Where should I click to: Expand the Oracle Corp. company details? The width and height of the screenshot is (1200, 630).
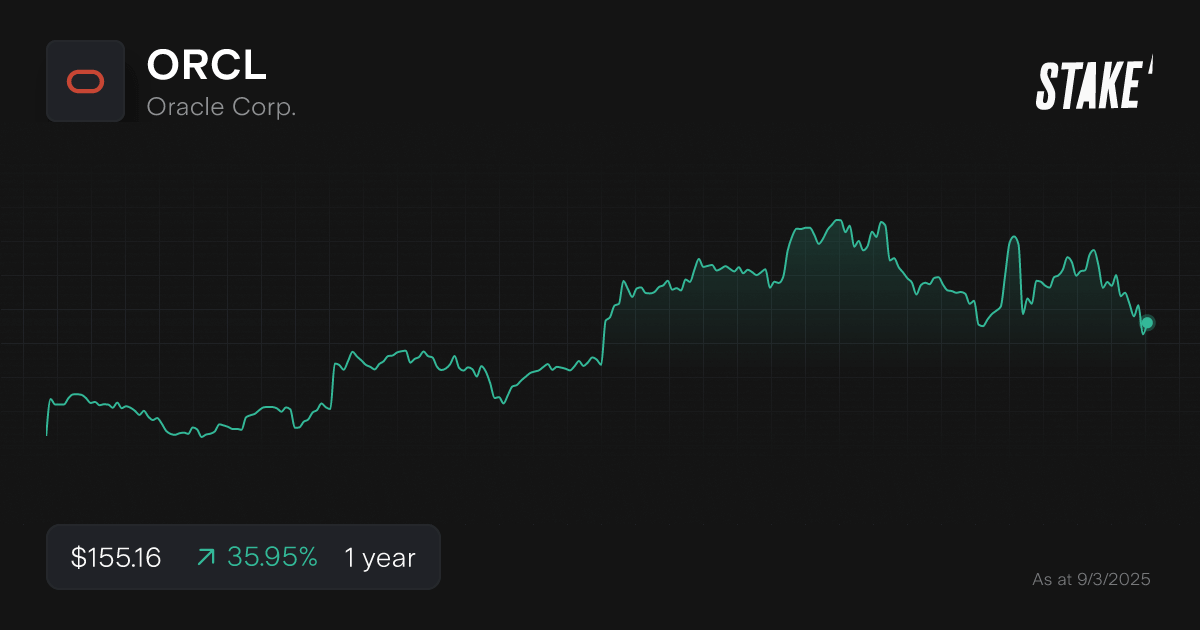[x=221, y=106]
